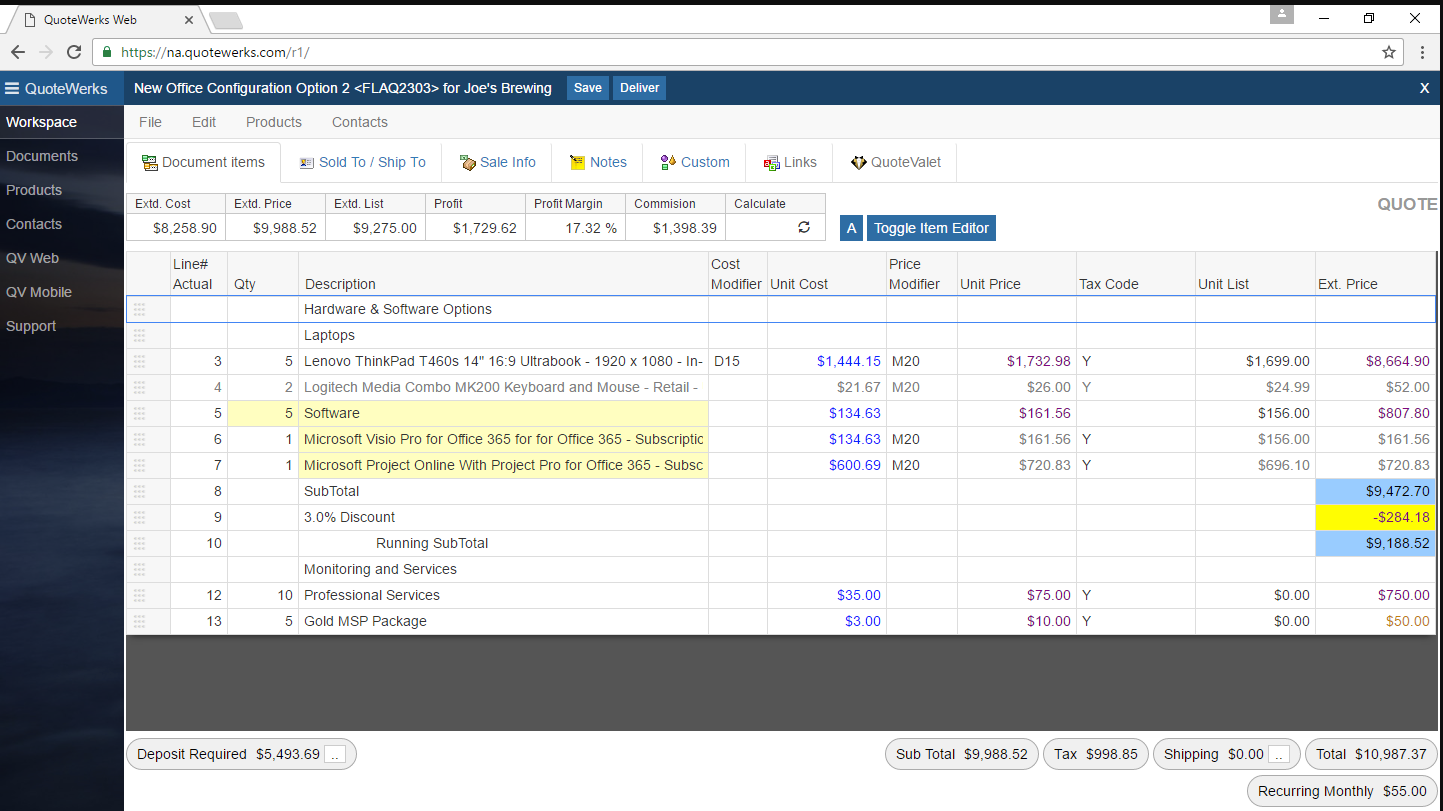
Task: Click Toggle Item Editor button
Action: point(931,228)
